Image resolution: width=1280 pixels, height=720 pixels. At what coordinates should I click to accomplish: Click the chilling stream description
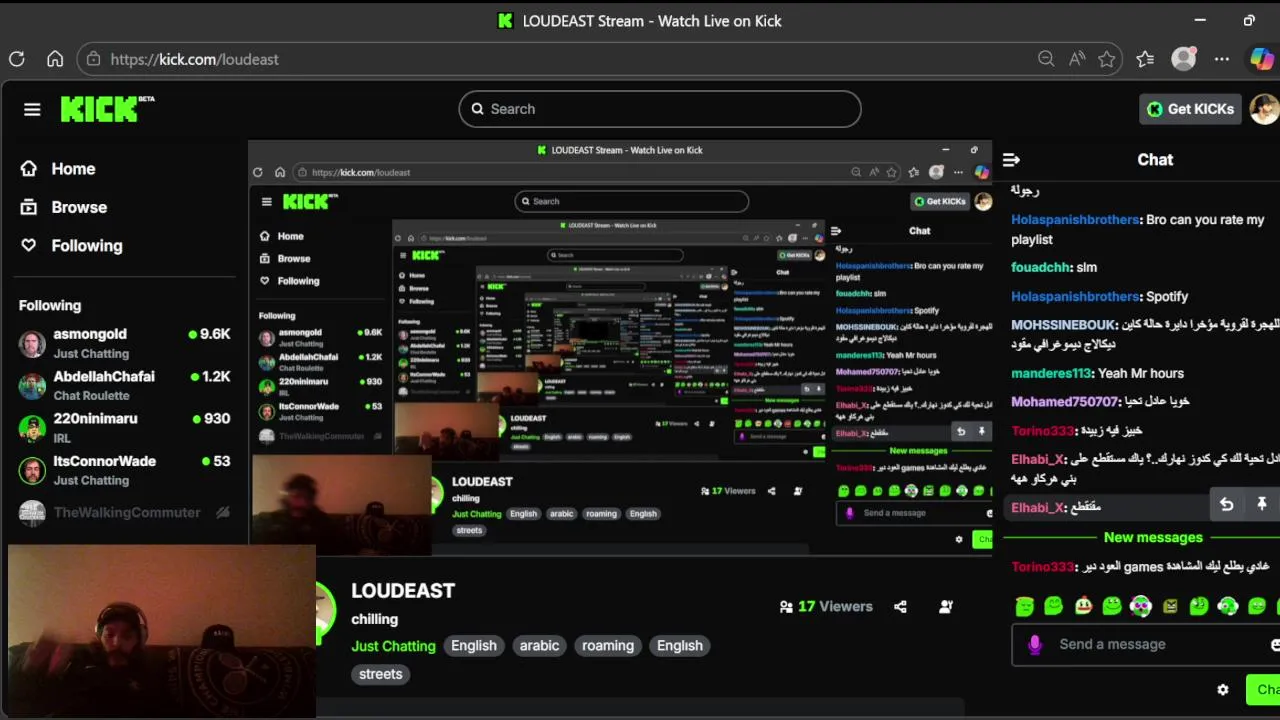(x=374, y=619)
